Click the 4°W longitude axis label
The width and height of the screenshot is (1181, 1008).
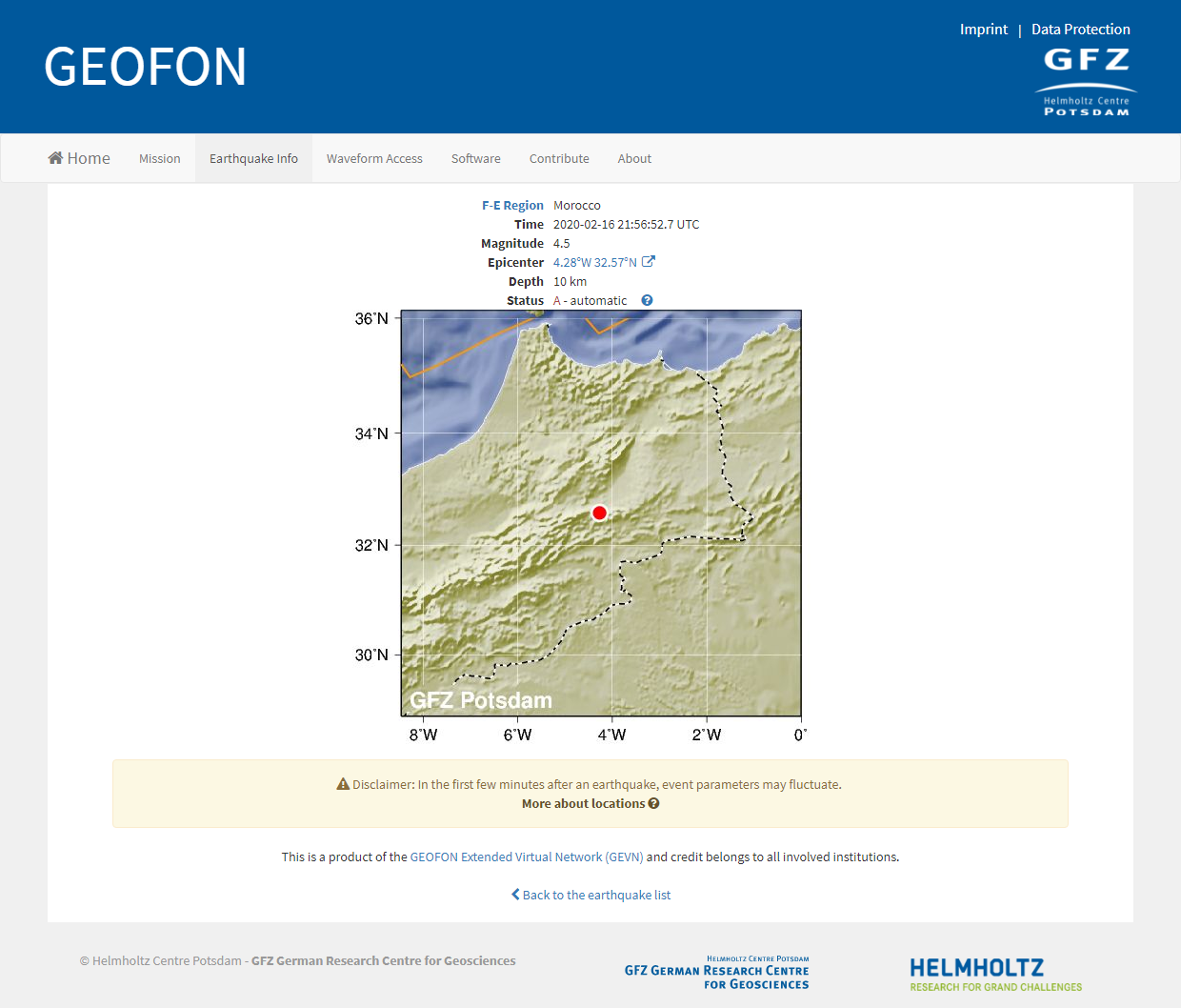[x=612, y=735]
